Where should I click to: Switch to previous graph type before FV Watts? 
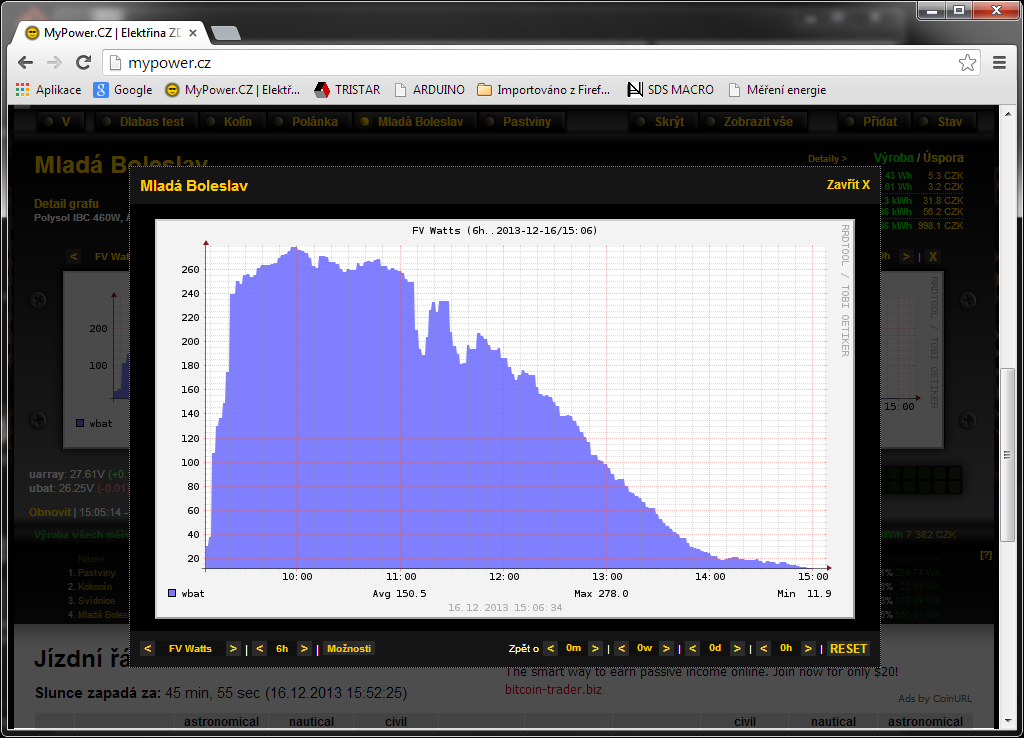click(x=148, y=648)
